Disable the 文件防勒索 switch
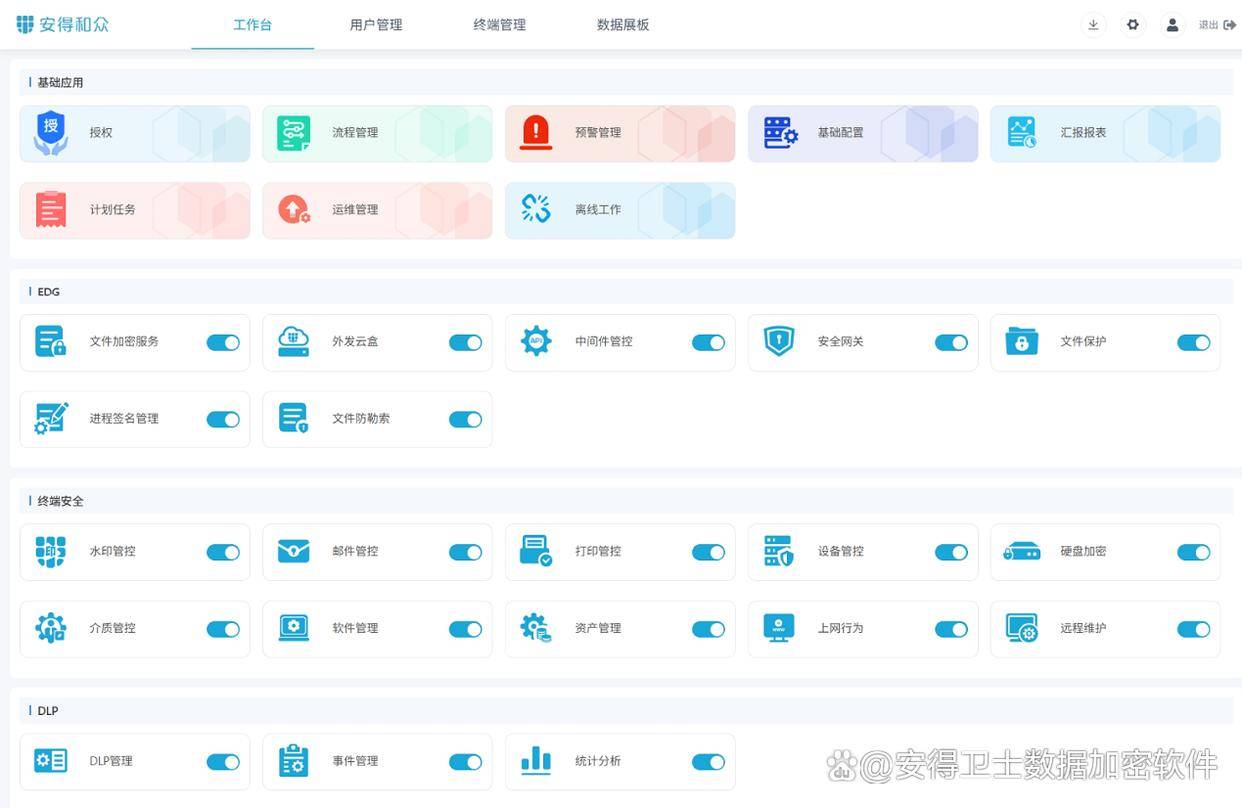The image size is (1242, 808). click(x=466, y=420)
